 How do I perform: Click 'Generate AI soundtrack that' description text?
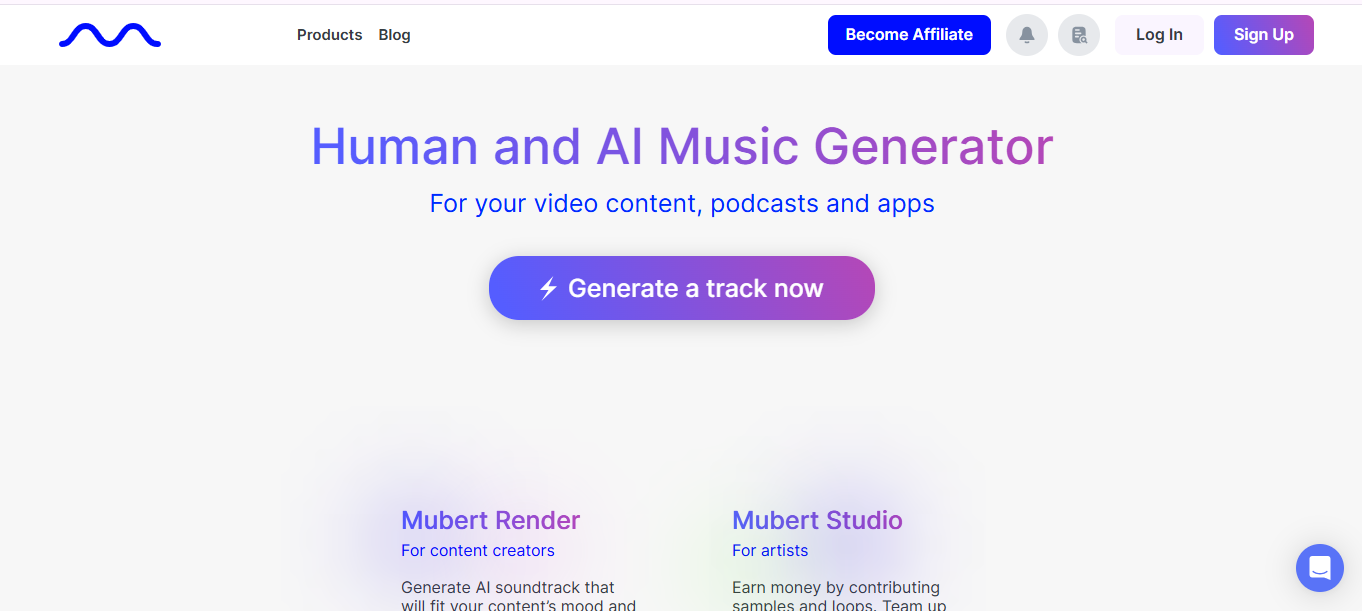[x=508, y=587]
